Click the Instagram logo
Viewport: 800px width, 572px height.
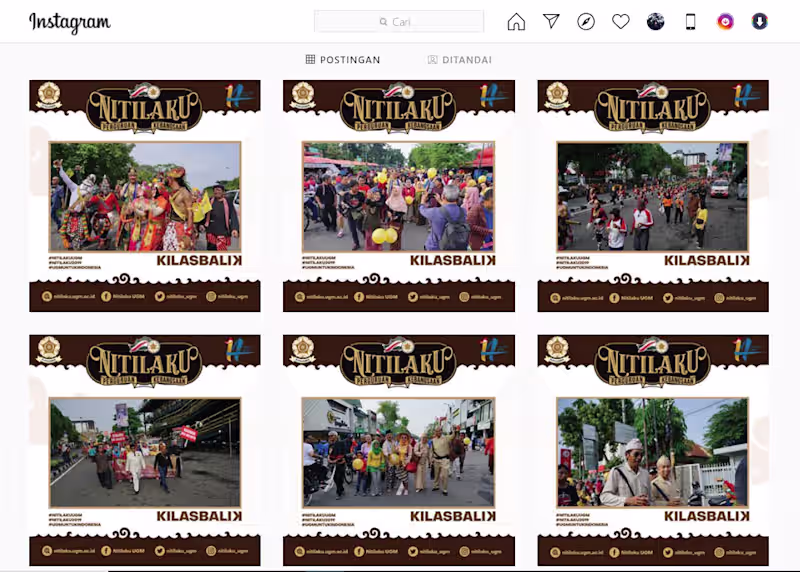tap(69, 23)
